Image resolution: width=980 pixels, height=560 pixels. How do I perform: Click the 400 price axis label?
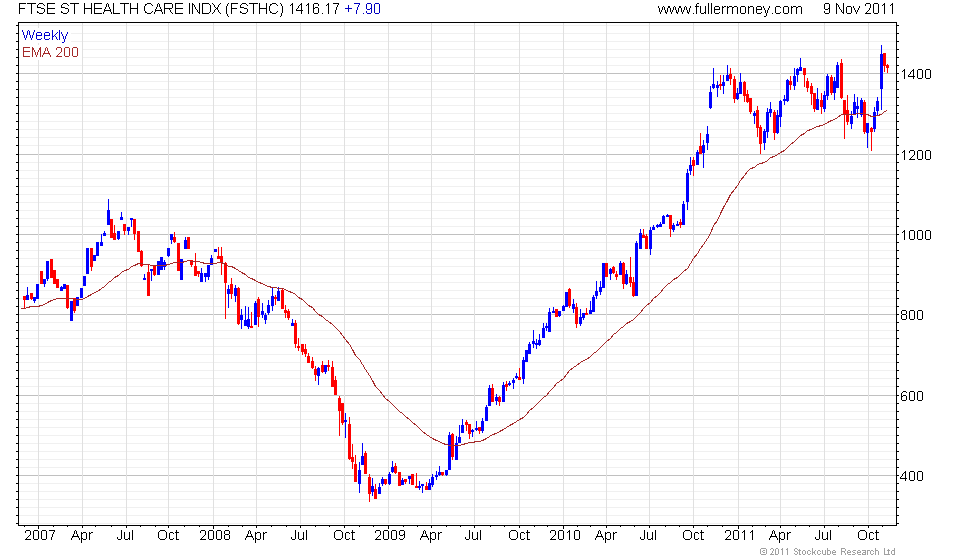pyautogui.click(x=912, y=476)
